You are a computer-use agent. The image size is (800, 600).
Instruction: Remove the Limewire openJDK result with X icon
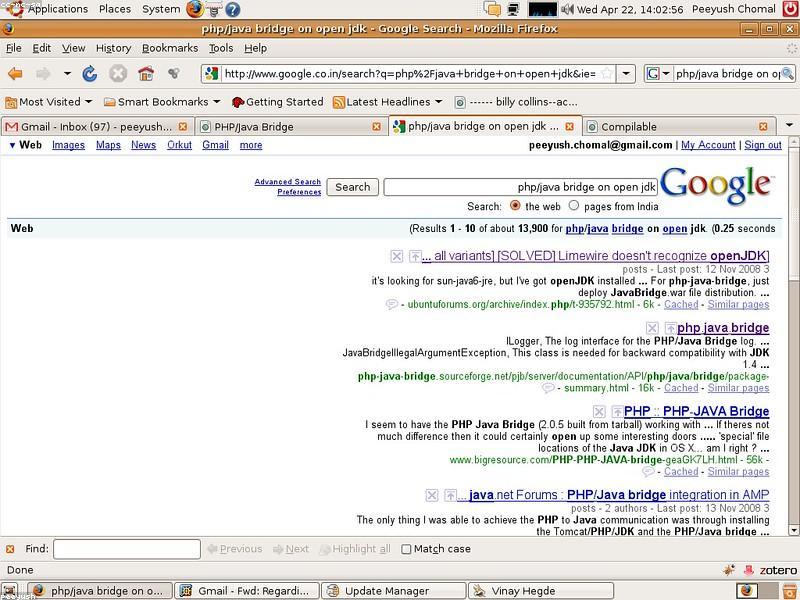[396, 256]
